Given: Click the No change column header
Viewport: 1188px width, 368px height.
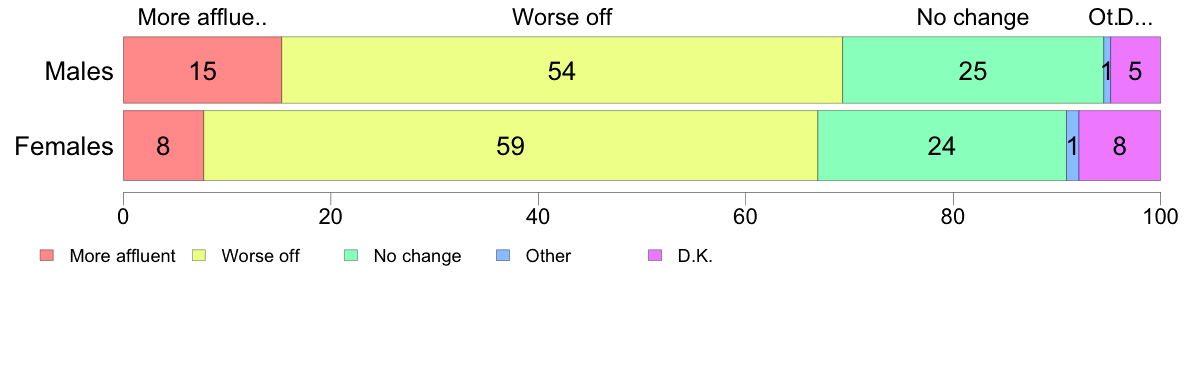Looking at the screenshot, I should 973,17.
